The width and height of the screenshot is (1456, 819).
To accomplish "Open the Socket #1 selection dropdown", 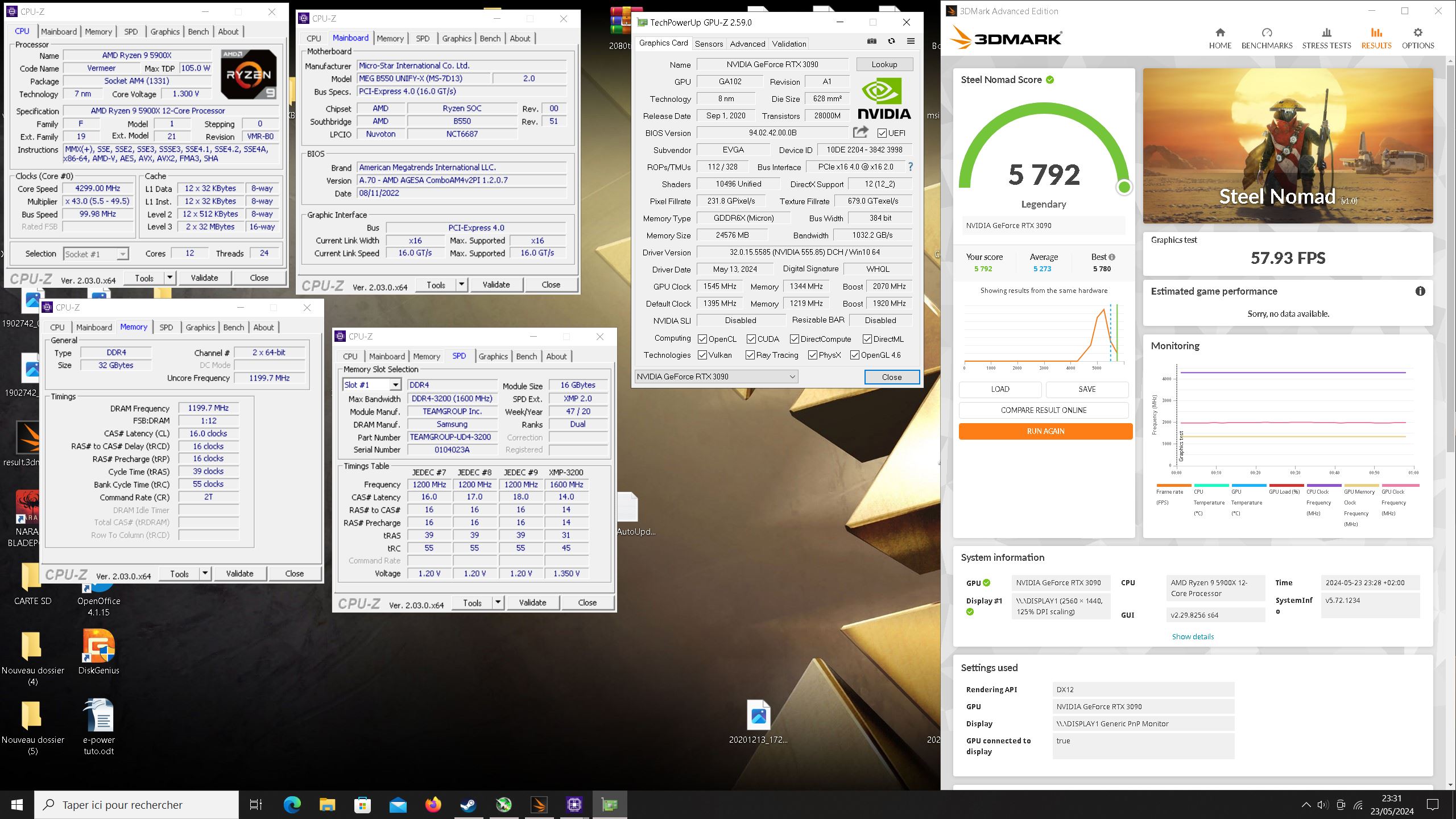I will click(96, 254).
